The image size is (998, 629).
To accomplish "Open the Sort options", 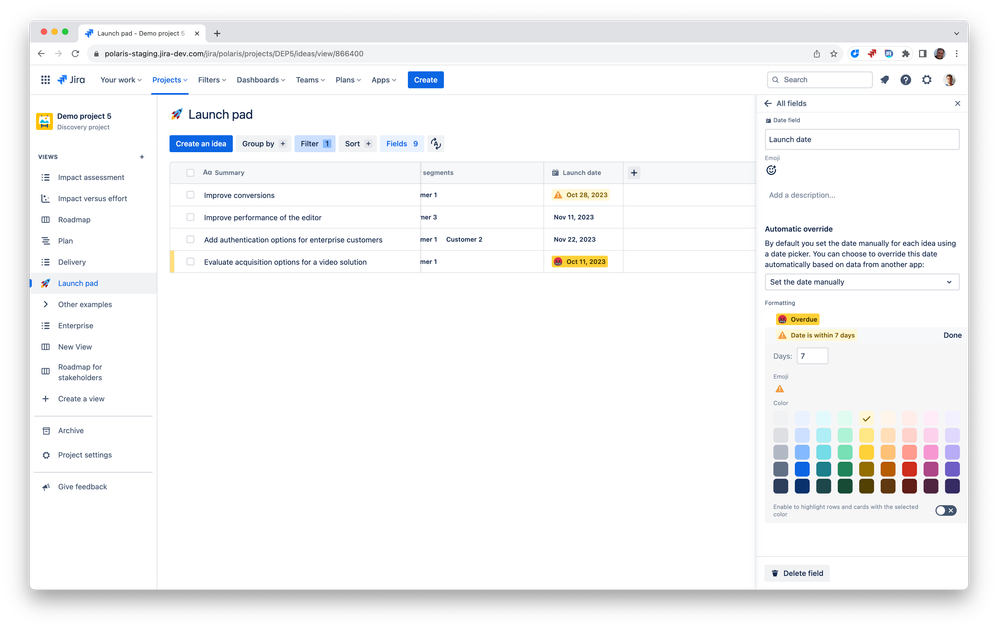I will click(x=358, y=144).
